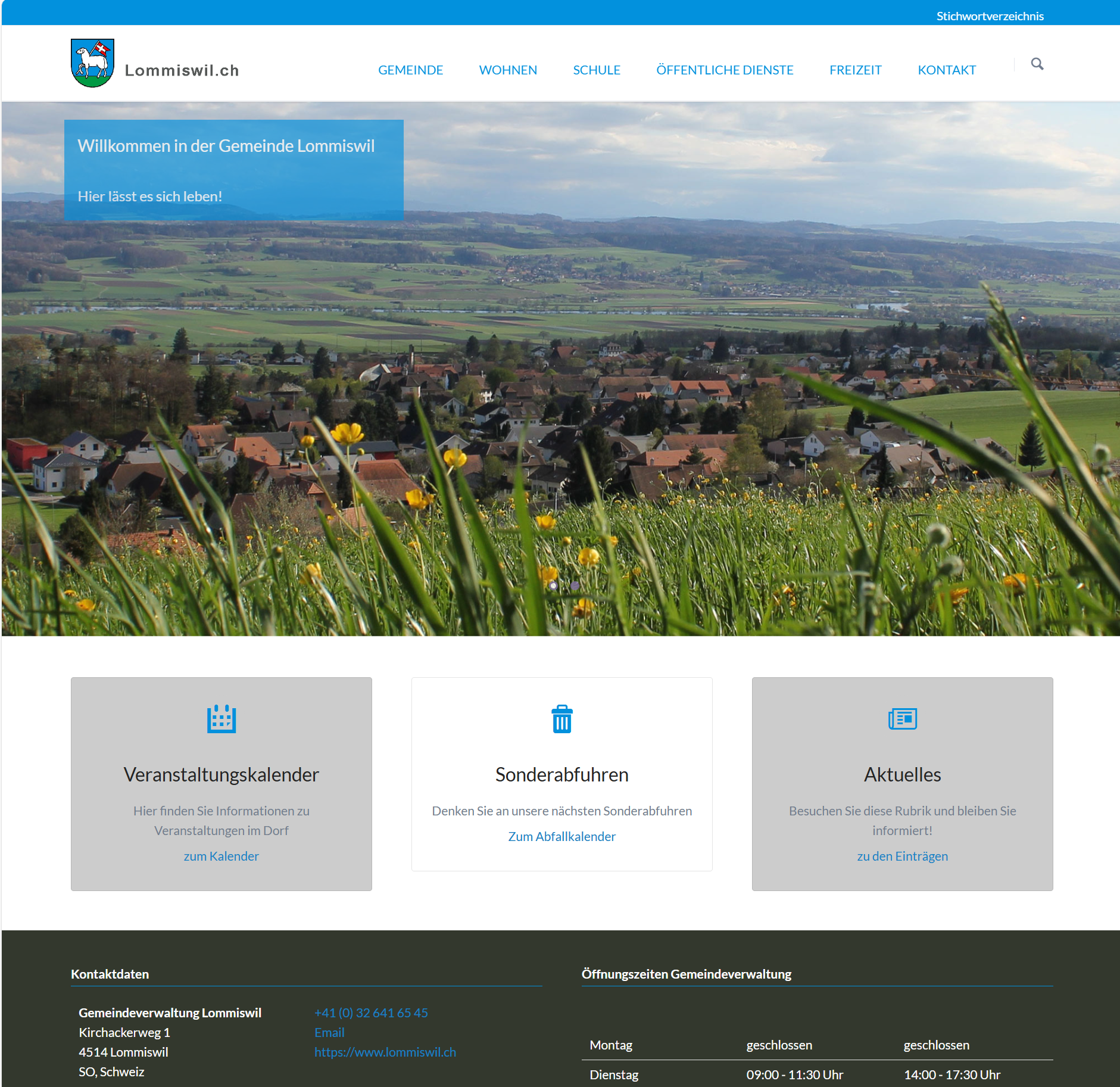This screenshot has height=1087, width=1120.
Task: Click the Lommiswil.ch site title text
Action: coord(182,70)
